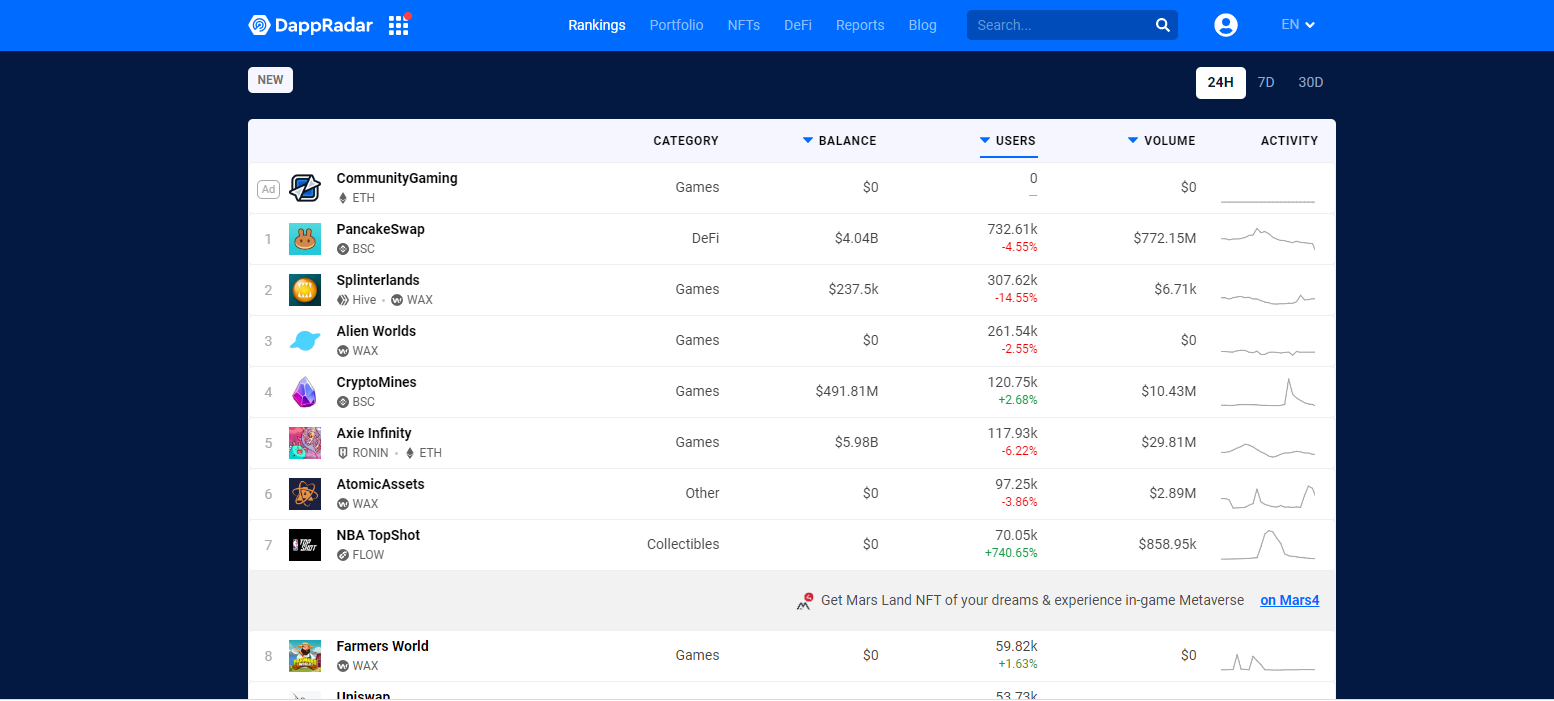Open the CryptoMines dapp name link
1554x701 pixels.
tap(376, 382)
